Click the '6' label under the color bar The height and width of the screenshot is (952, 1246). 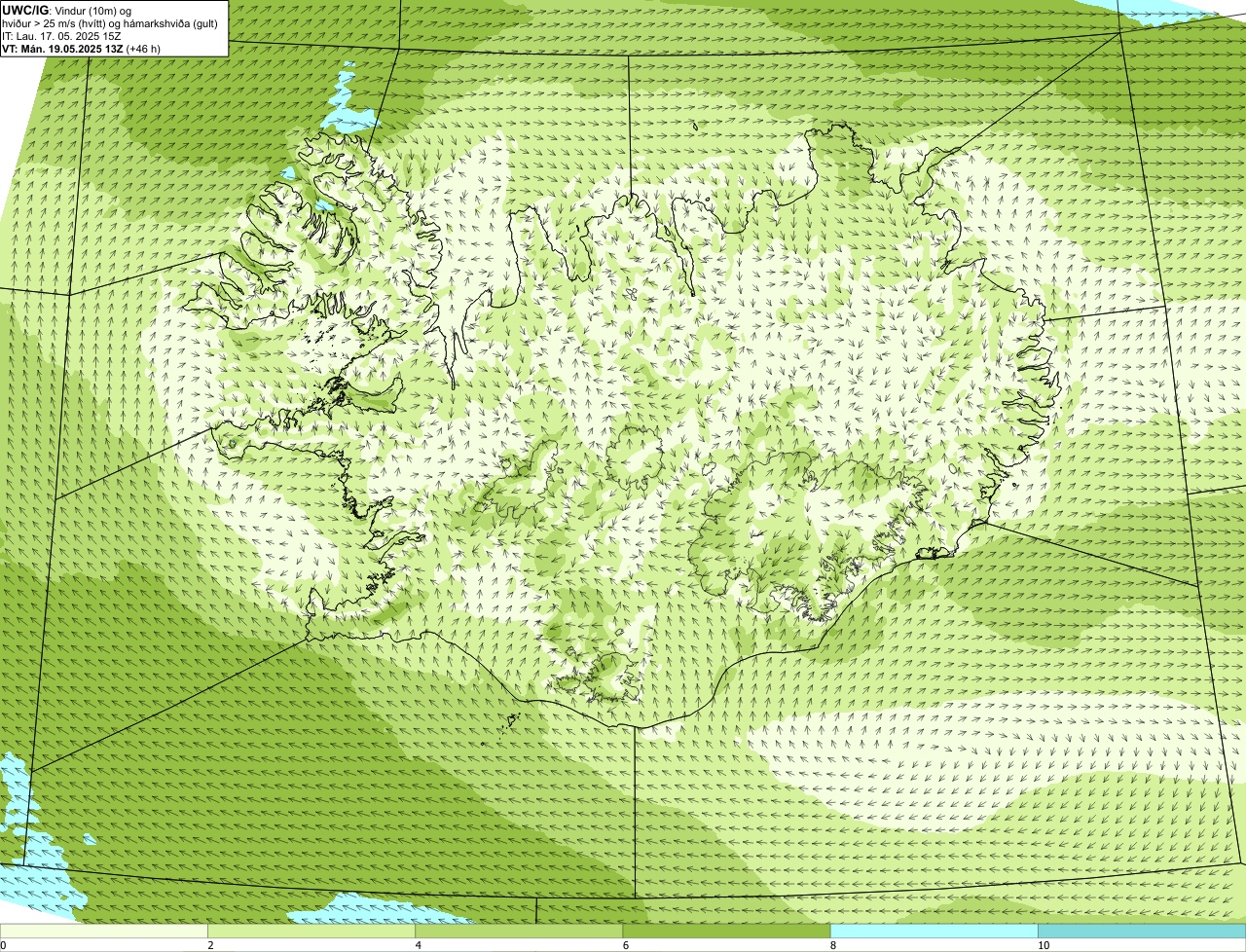[x=625, y=945]
